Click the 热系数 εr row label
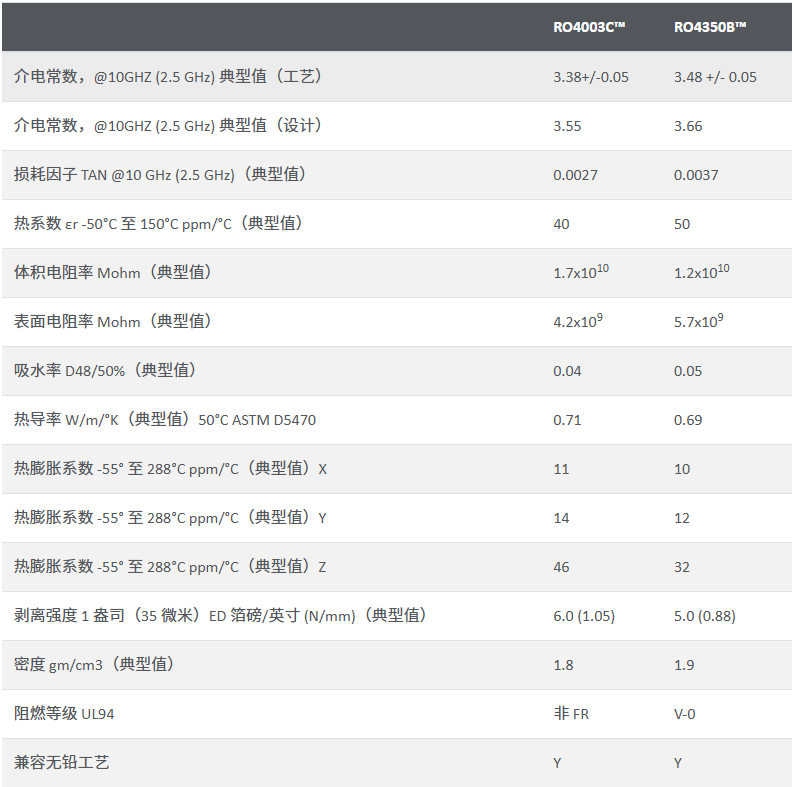This screenshot has height=787, width=795. (x=158, y=224)
